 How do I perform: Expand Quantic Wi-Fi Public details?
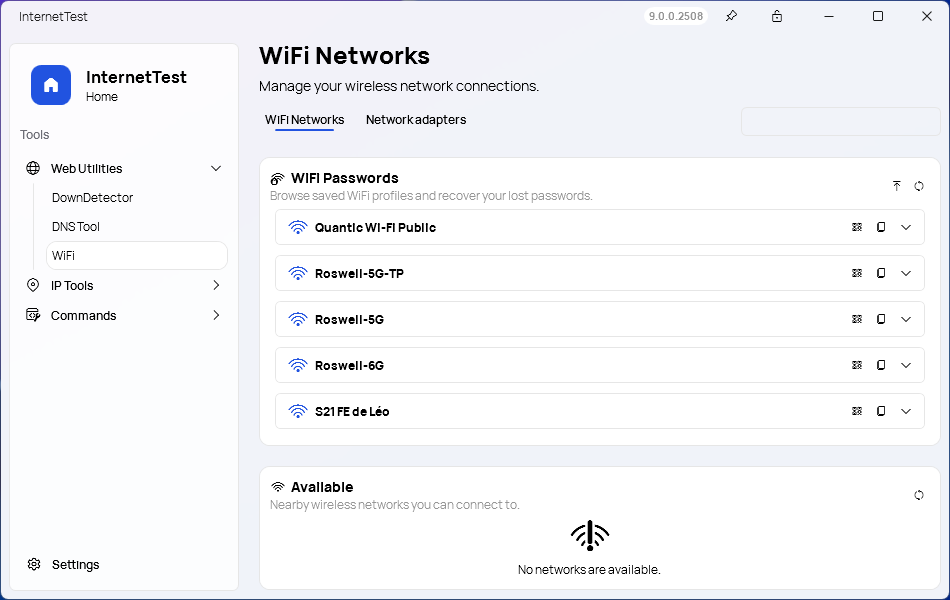tap(906, 227)
